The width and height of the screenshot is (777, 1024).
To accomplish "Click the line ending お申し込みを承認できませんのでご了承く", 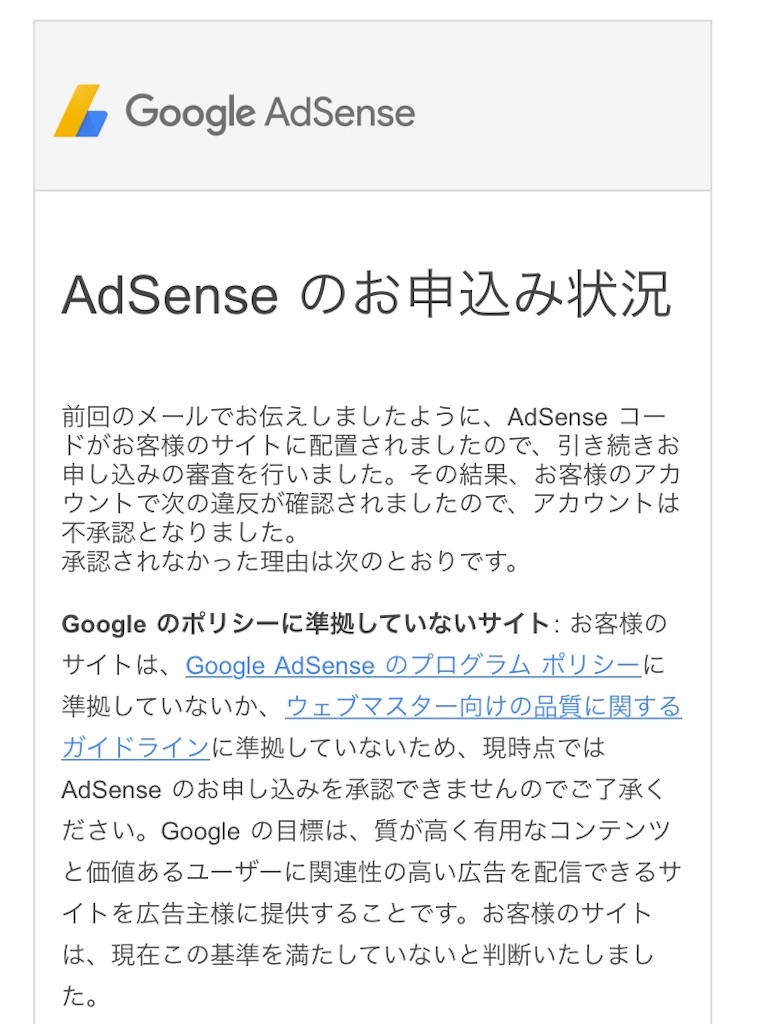I will [x=362, y=789].
